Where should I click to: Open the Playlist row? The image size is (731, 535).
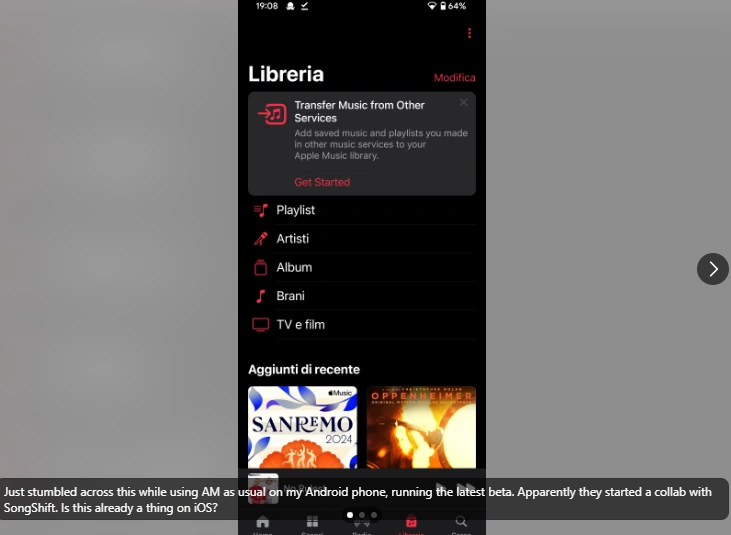pos(362,210)
